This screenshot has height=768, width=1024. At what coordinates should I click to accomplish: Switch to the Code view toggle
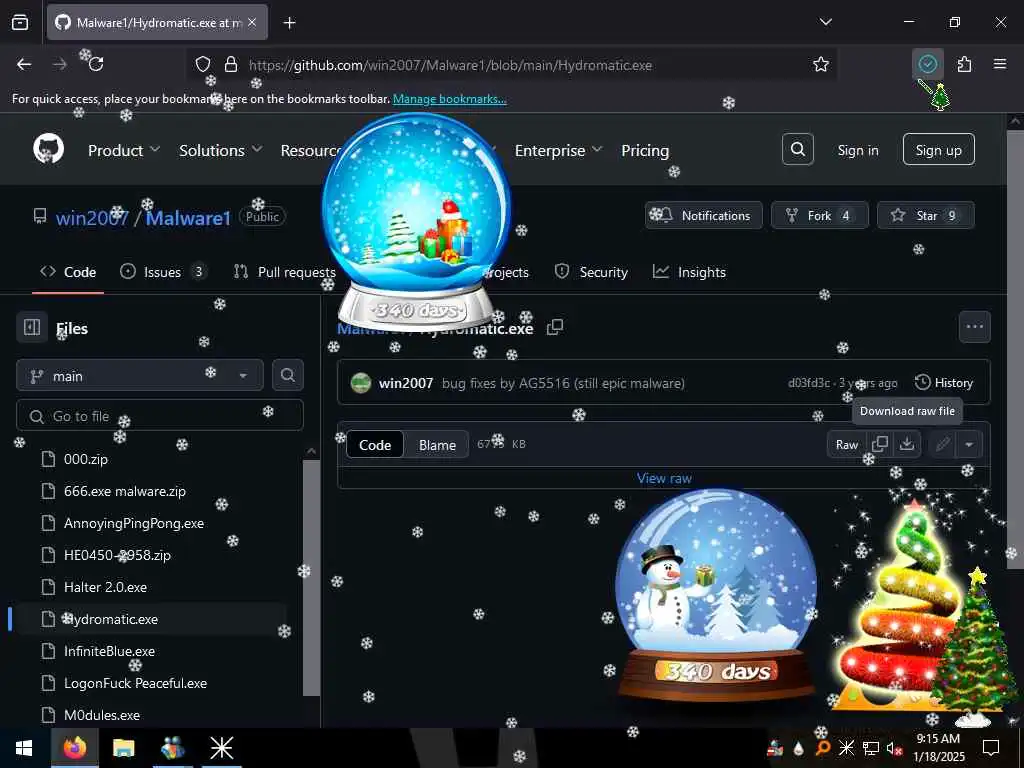click(375, 445)
